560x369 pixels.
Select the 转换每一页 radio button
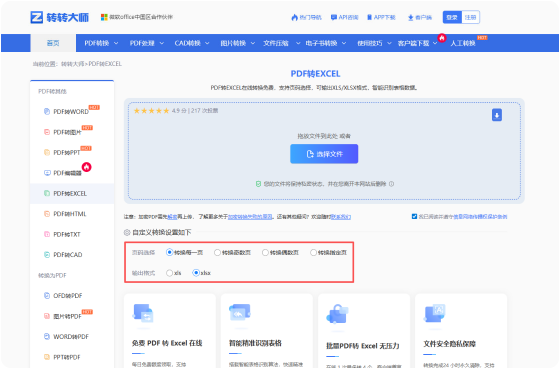(x=170, y=253)
